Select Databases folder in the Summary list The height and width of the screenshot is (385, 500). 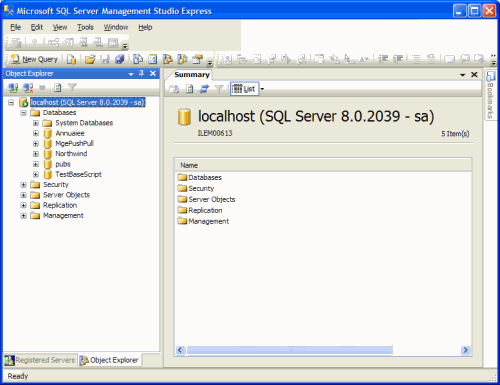click(205, 177)
